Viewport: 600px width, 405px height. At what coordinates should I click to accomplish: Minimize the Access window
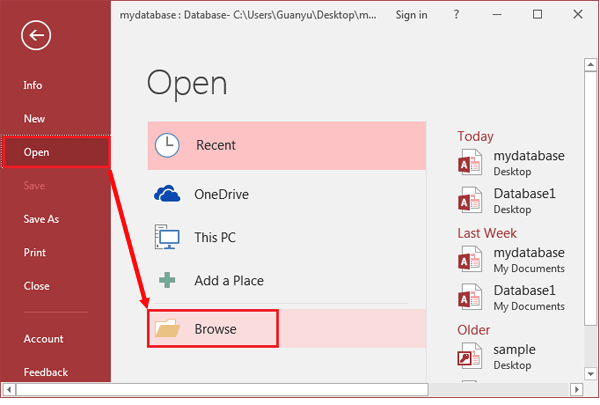[497, 15]
